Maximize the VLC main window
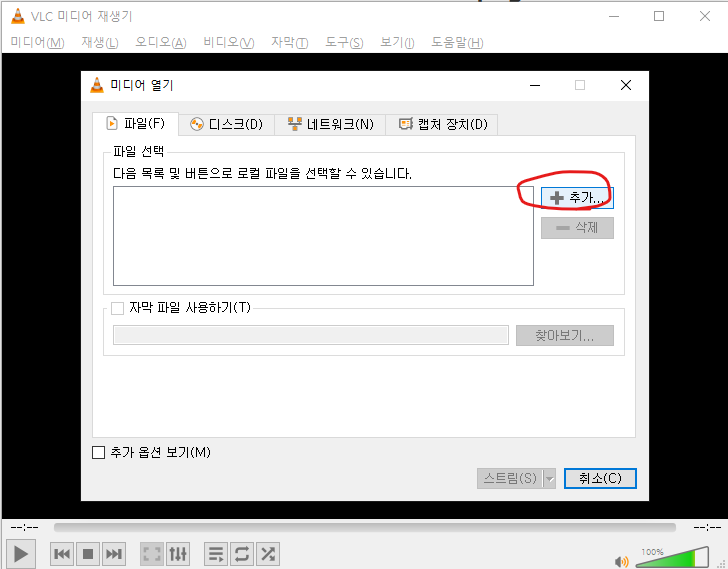This screenshot has height=569, width=728. 658,16
